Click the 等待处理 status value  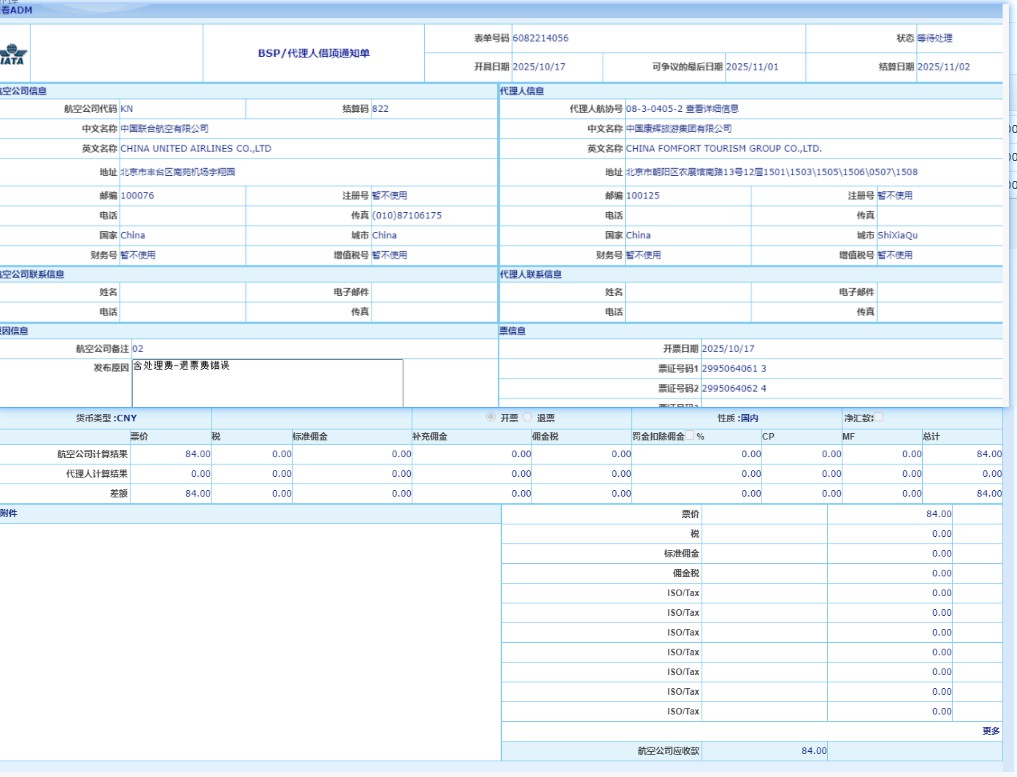934,38
